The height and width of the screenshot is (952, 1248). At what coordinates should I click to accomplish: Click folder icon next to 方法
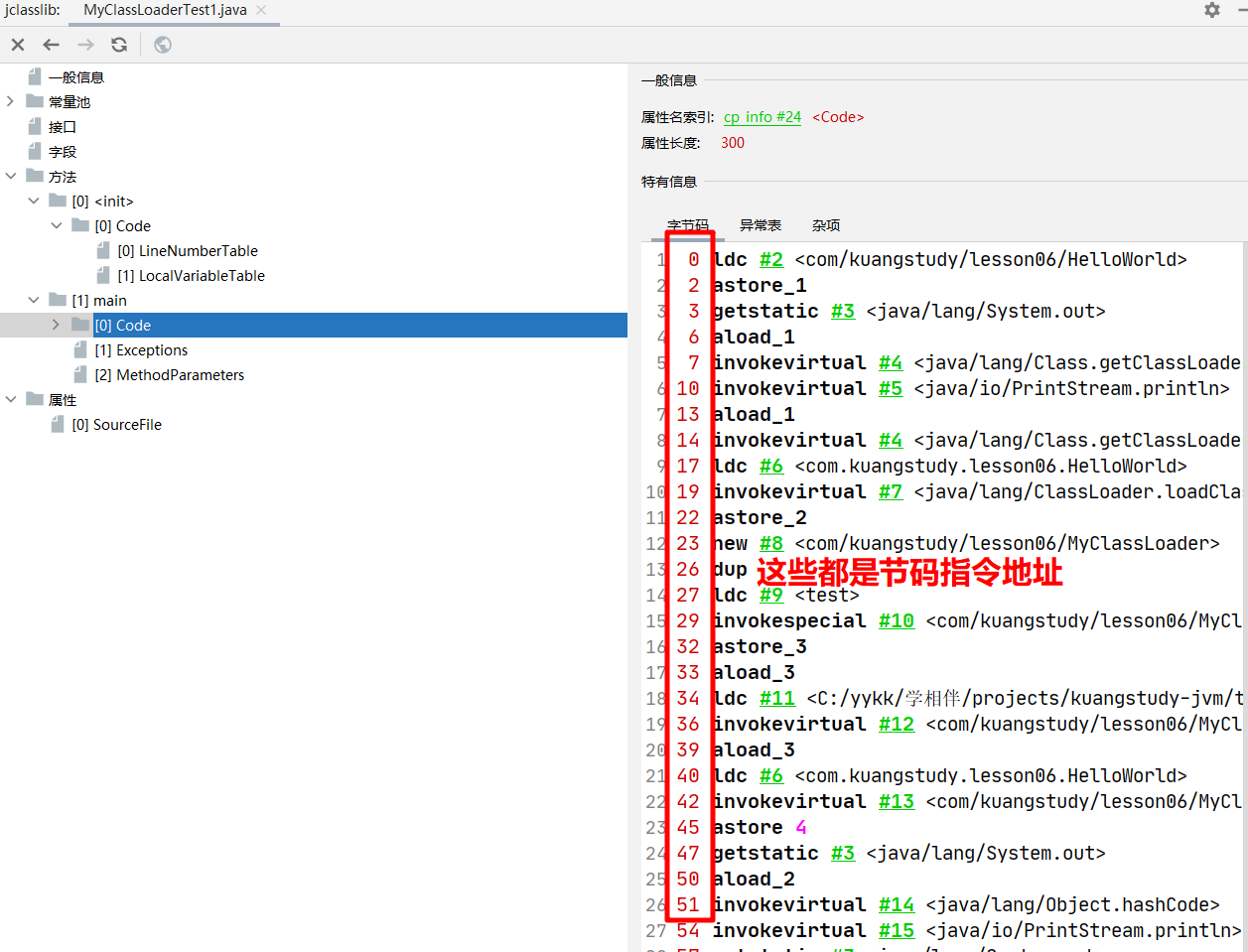35,176
